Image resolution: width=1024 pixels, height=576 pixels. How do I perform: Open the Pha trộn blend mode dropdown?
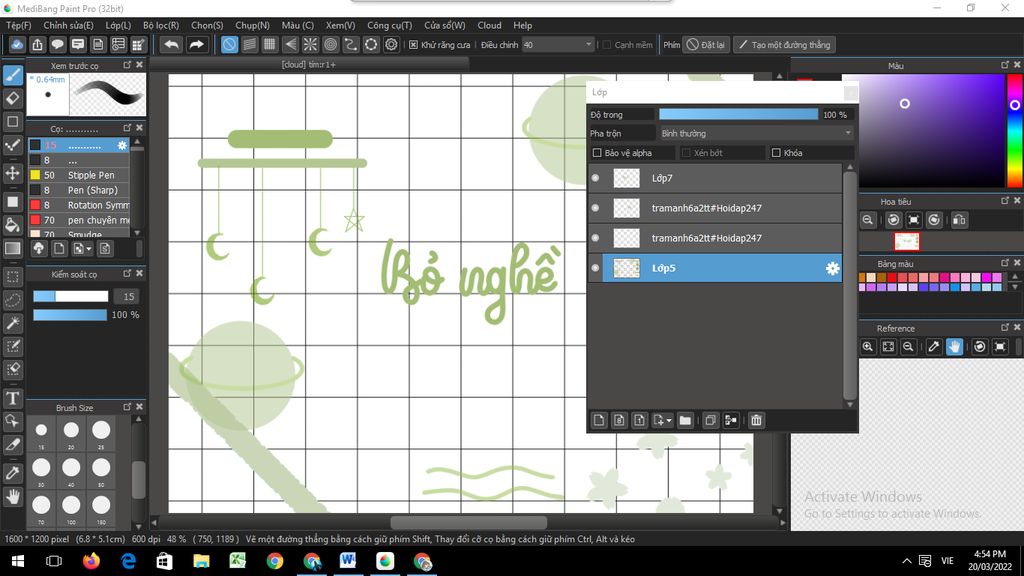click(756, 133)
